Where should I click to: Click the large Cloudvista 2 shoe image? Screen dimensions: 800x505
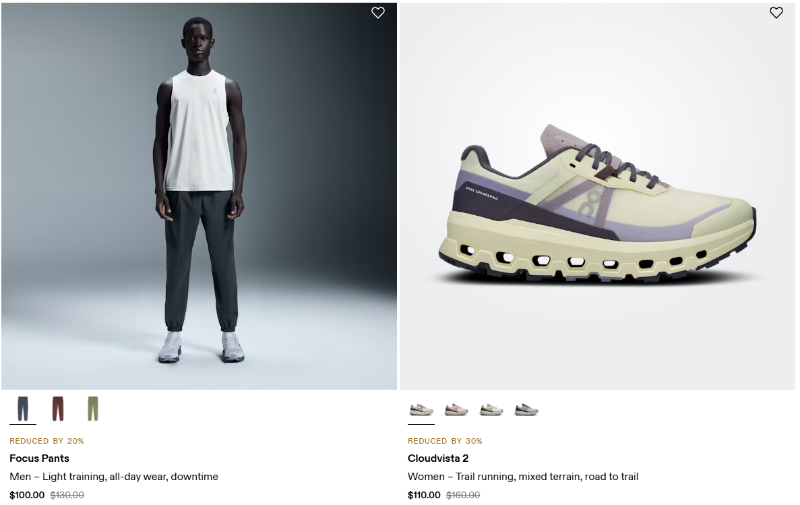coord(597,196)
